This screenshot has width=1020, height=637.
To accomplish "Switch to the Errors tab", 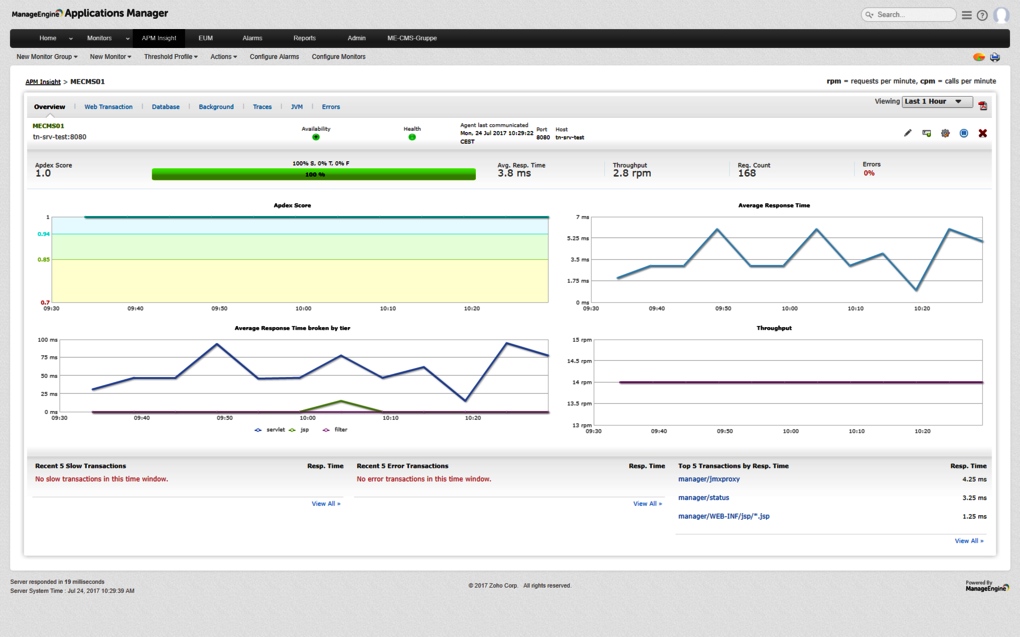I will (330, 107).
